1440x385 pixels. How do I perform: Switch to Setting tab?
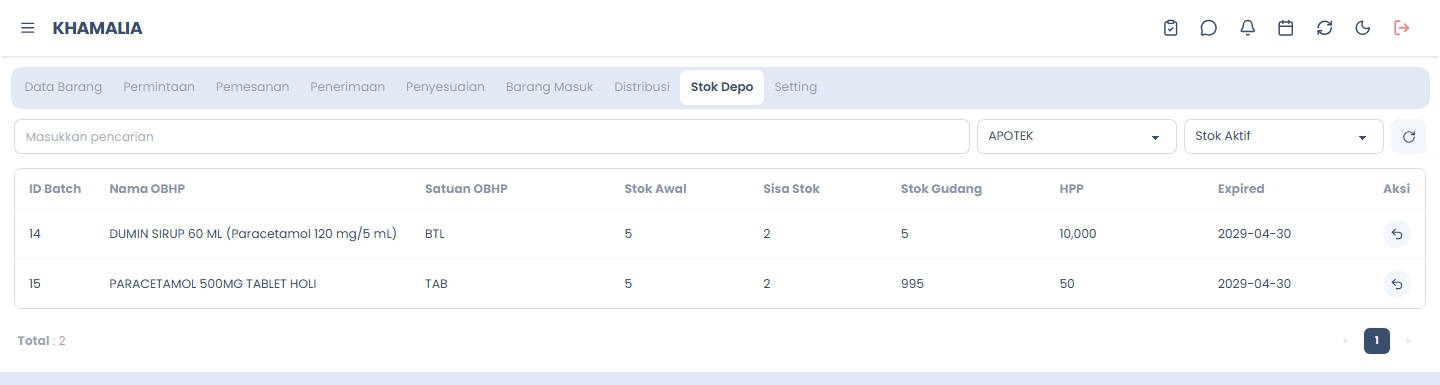click(796, 87)
